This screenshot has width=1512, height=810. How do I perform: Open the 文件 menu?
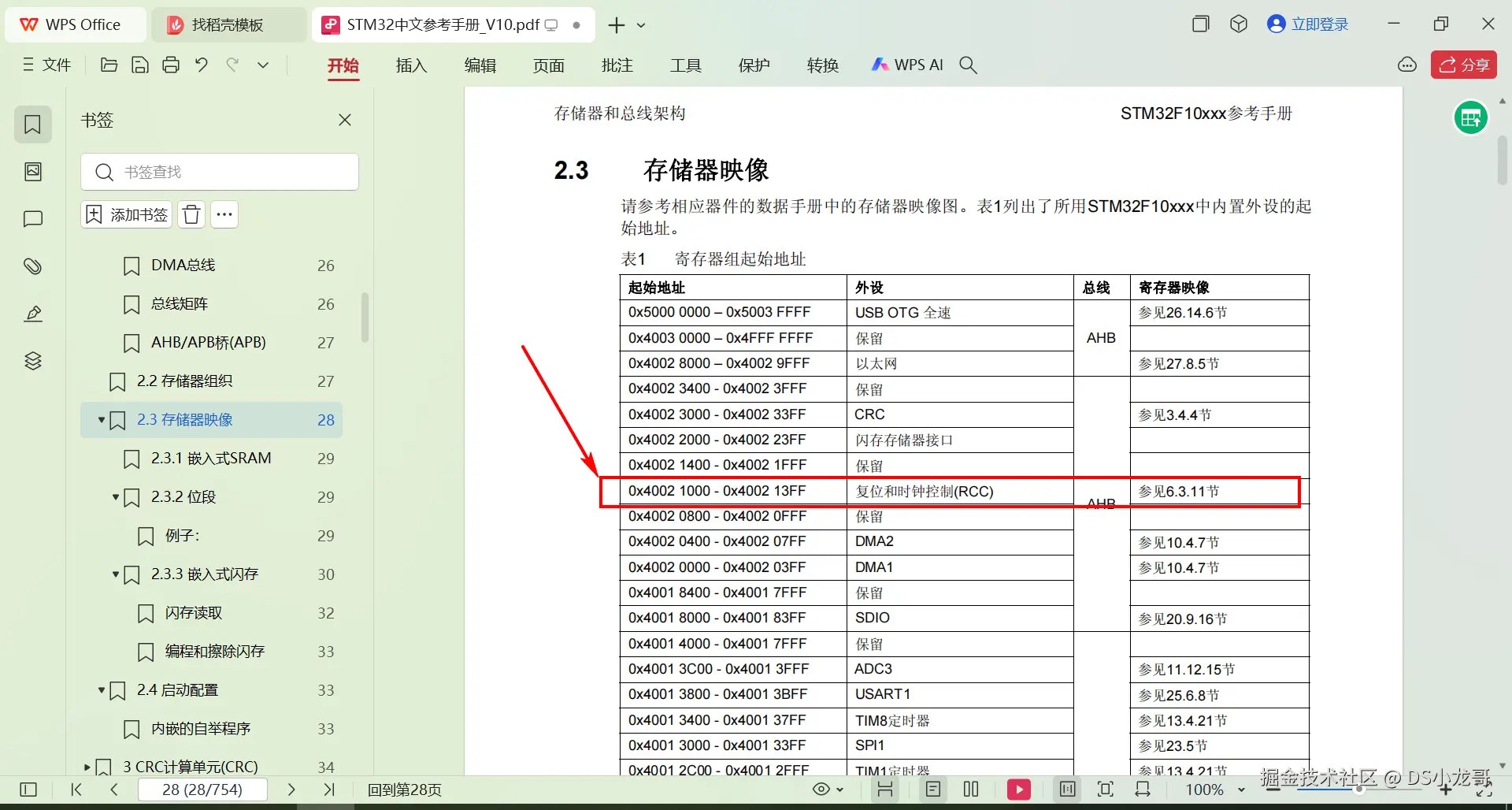(47, 65)
